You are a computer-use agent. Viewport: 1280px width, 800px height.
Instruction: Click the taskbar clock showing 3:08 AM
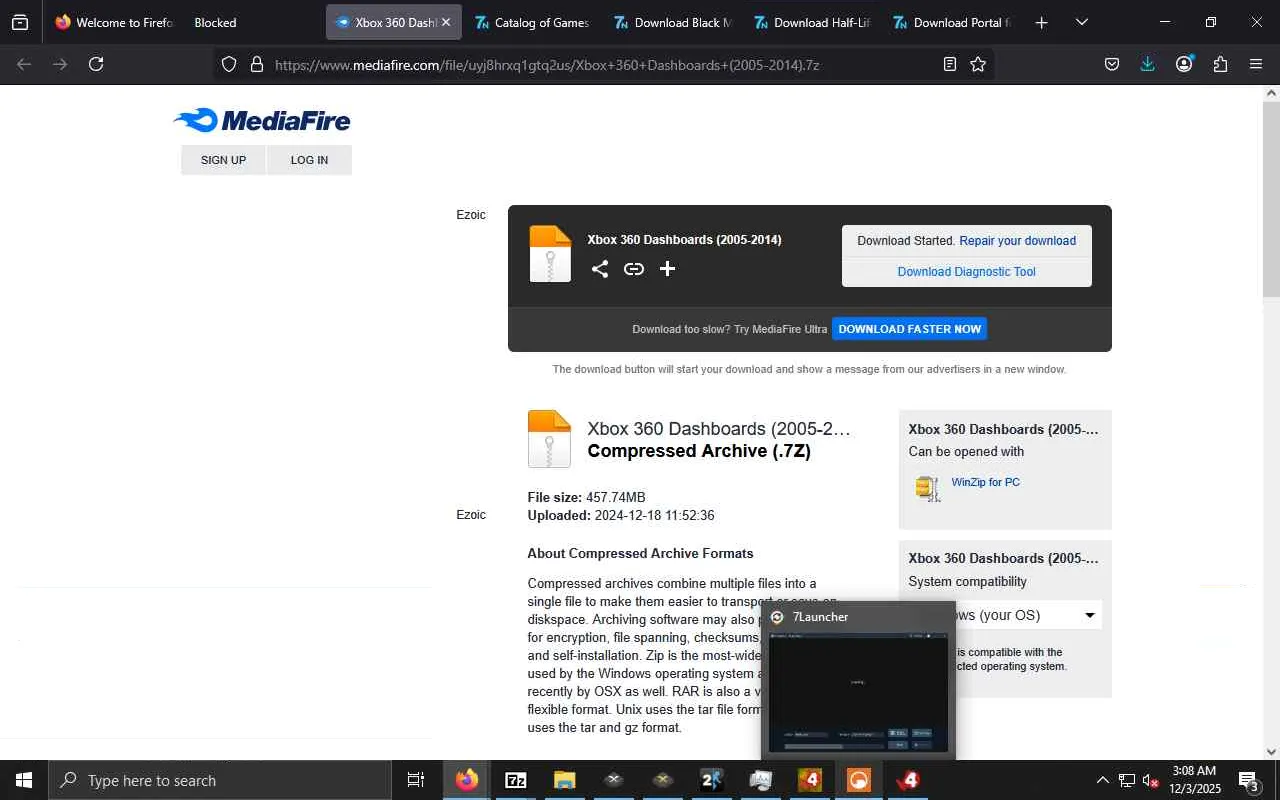pos(1195,780)
